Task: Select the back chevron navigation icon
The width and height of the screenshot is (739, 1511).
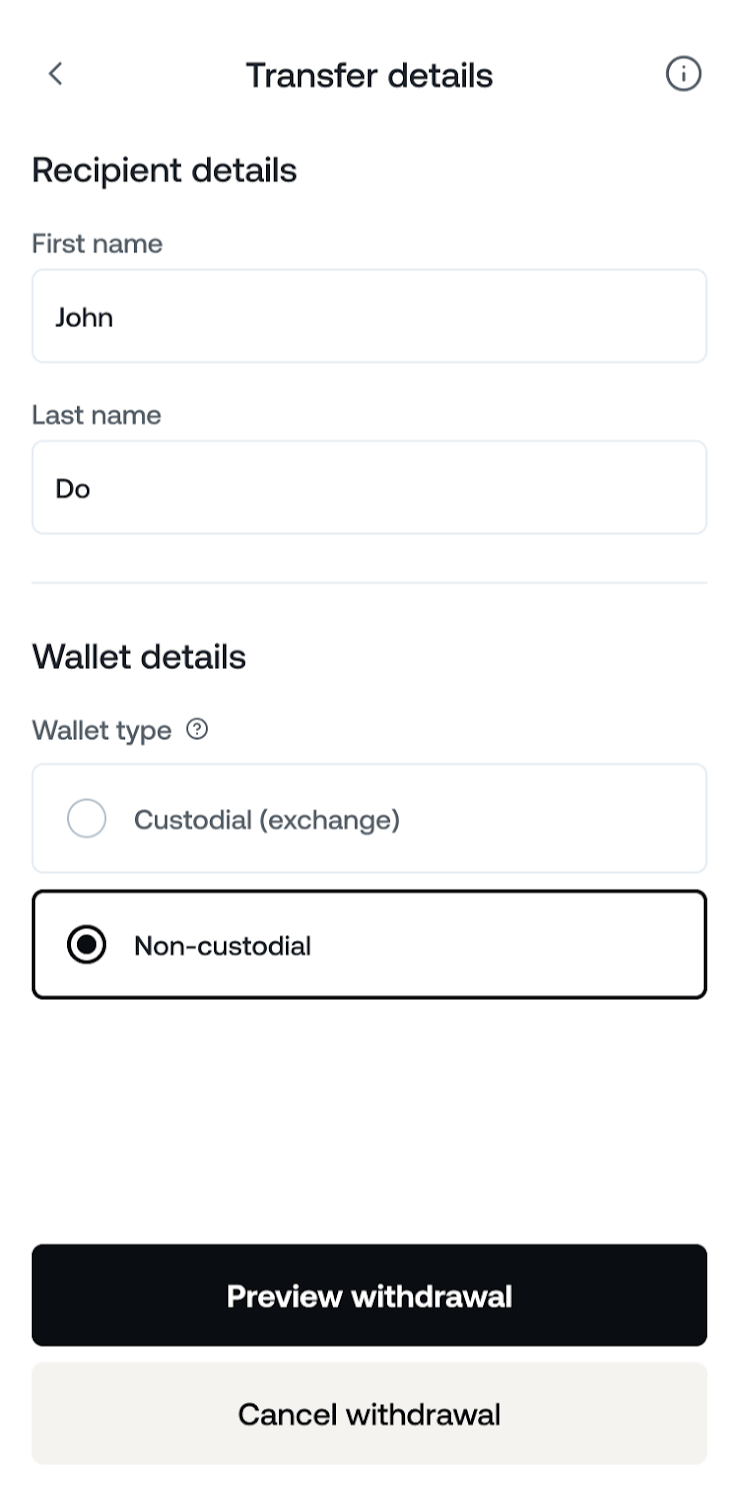Action: coord(56,74)
